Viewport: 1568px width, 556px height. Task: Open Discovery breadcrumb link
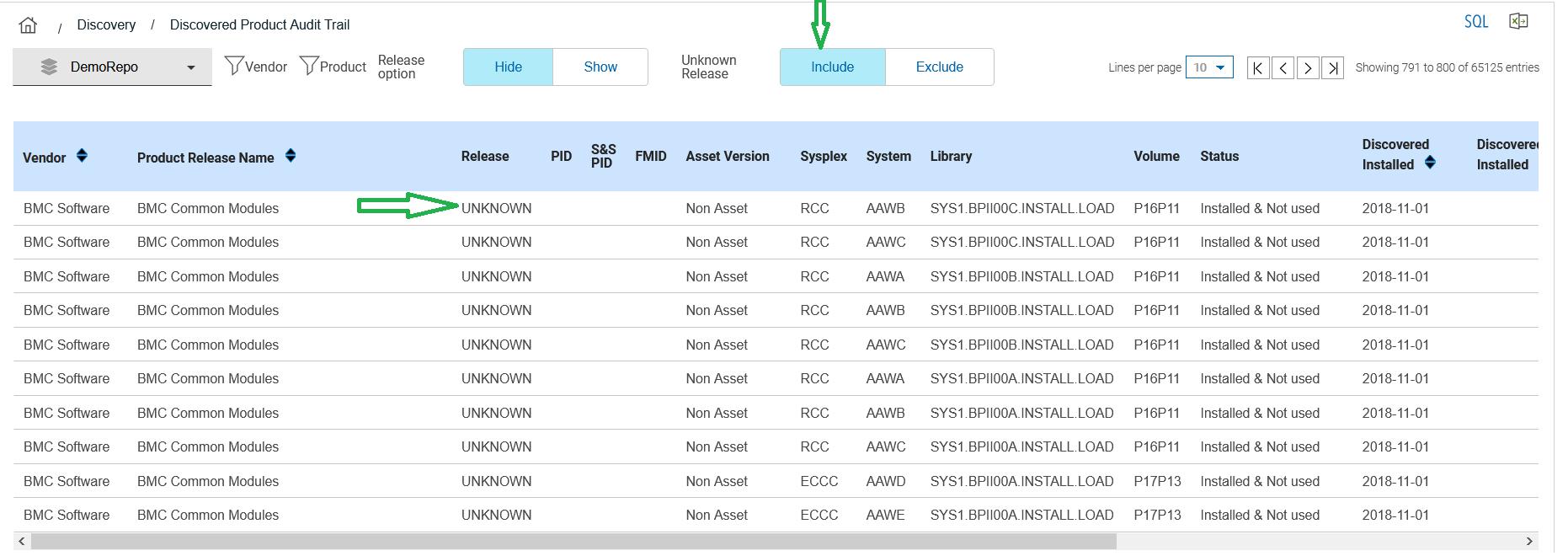tap(106, 24)
